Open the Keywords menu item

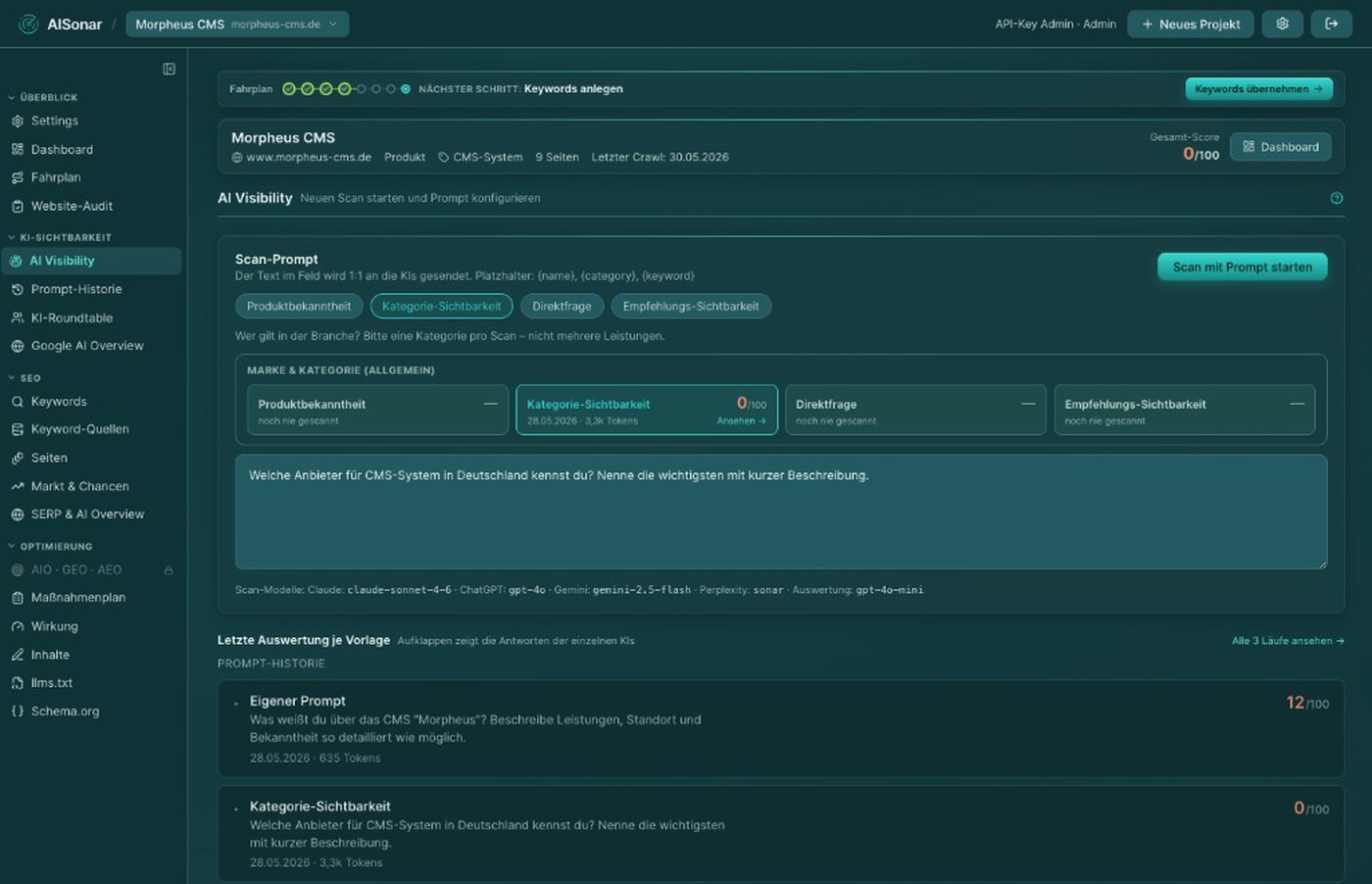point(92,401)
